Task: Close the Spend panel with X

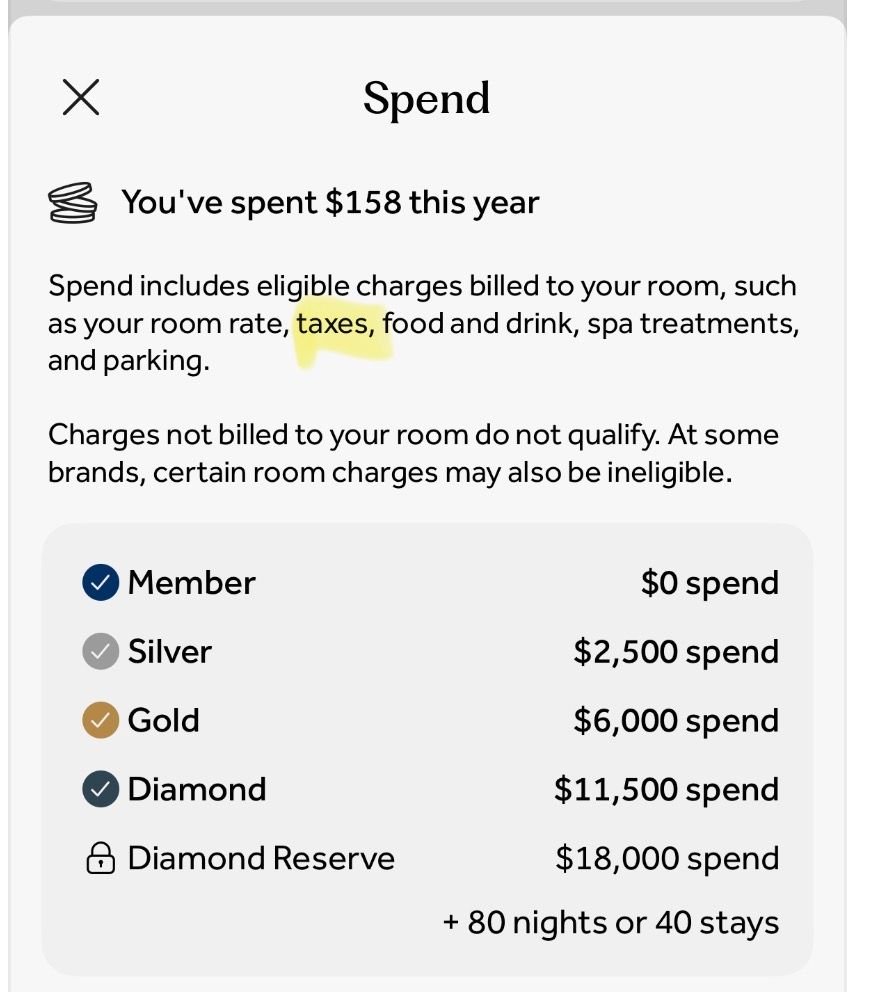Action: (x=80, y=98)
